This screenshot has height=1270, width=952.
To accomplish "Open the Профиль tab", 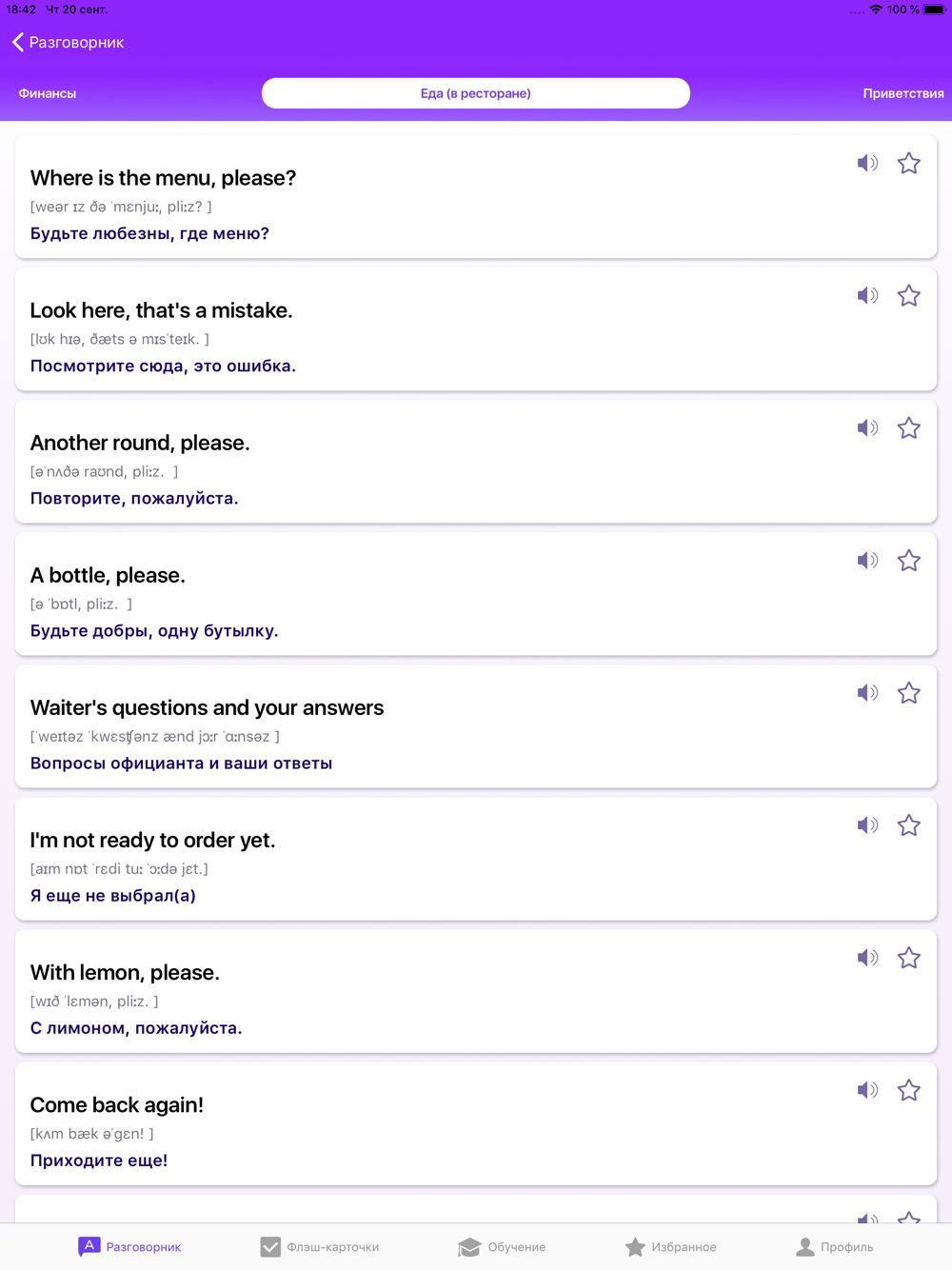I will tap(834, 1247).
